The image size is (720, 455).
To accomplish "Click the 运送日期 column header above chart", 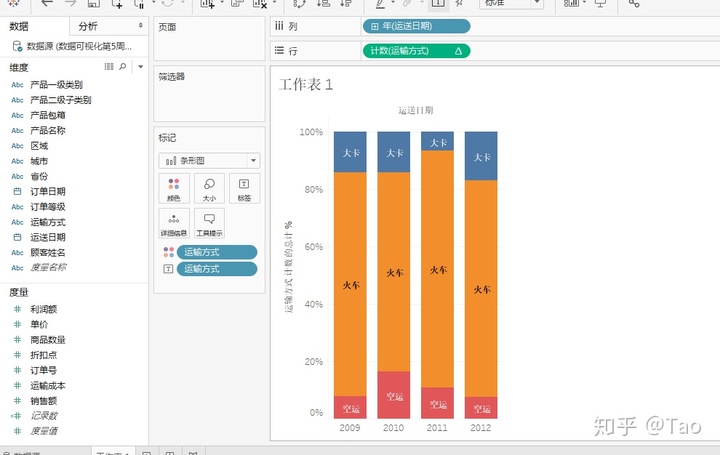I will click(416, 110).
